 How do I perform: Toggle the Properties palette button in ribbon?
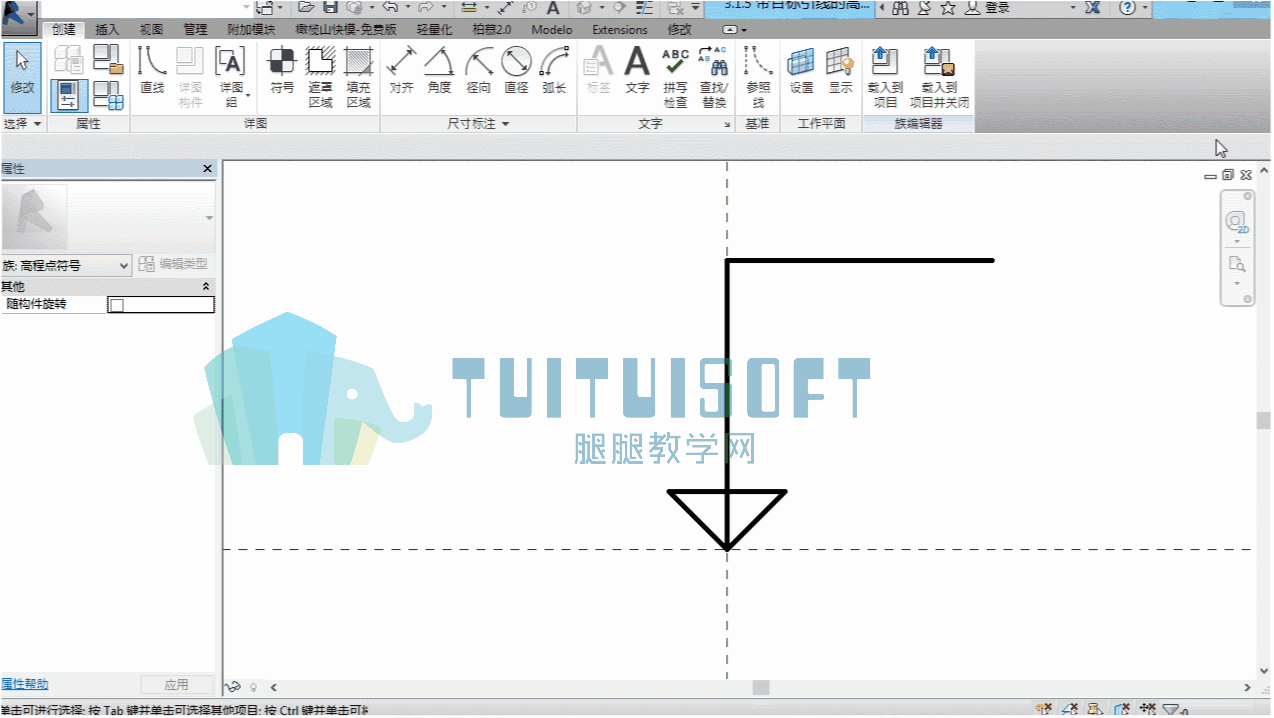pos(69,95)
